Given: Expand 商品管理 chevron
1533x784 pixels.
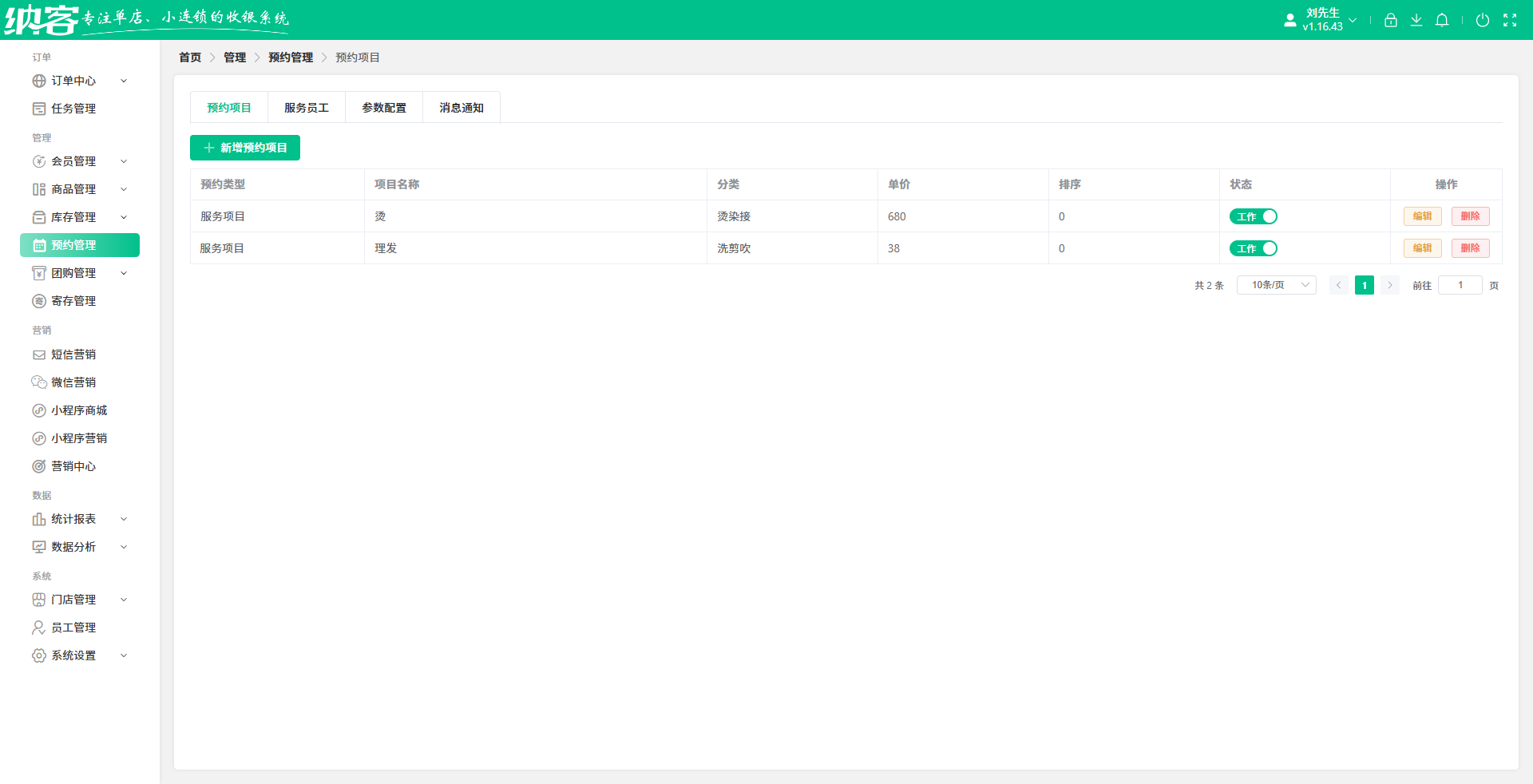Looking at the screenshot, I should click(124, 189).
